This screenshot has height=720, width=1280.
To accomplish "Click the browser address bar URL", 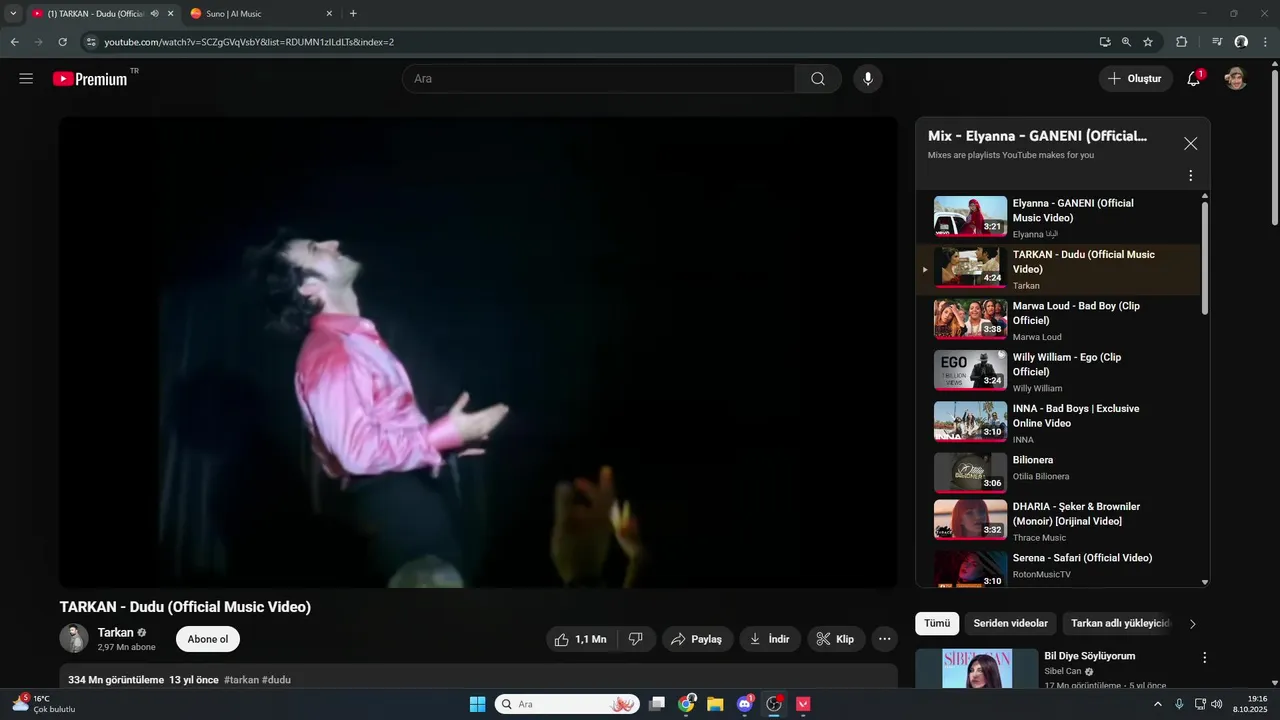I will pyautogui.click(x=249, y=42).
